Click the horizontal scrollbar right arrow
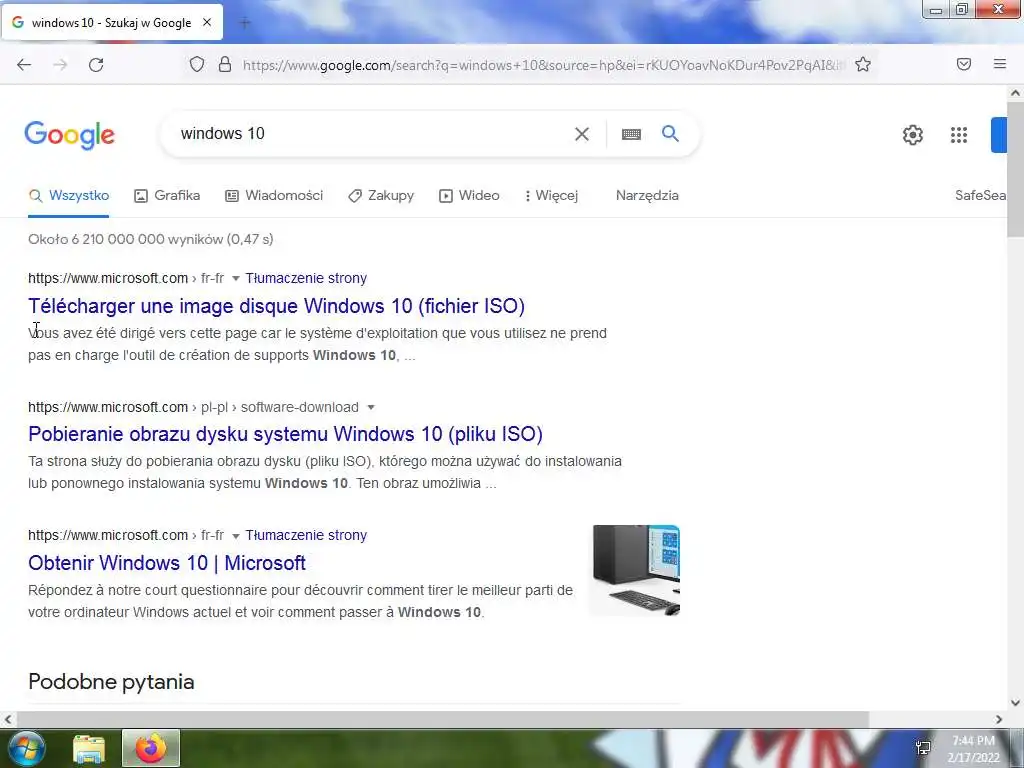 [999, 719]
